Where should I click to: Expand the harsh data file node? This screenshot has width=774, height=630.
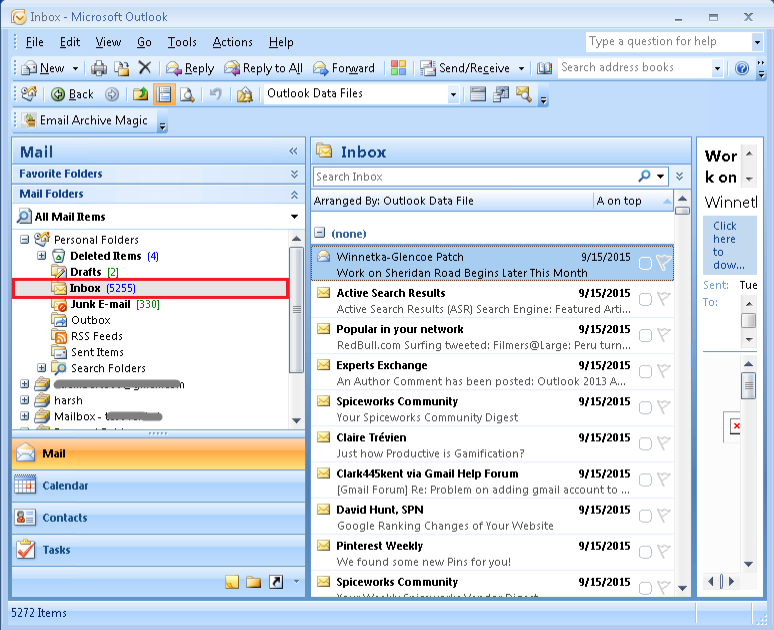[x=24, y=400]
